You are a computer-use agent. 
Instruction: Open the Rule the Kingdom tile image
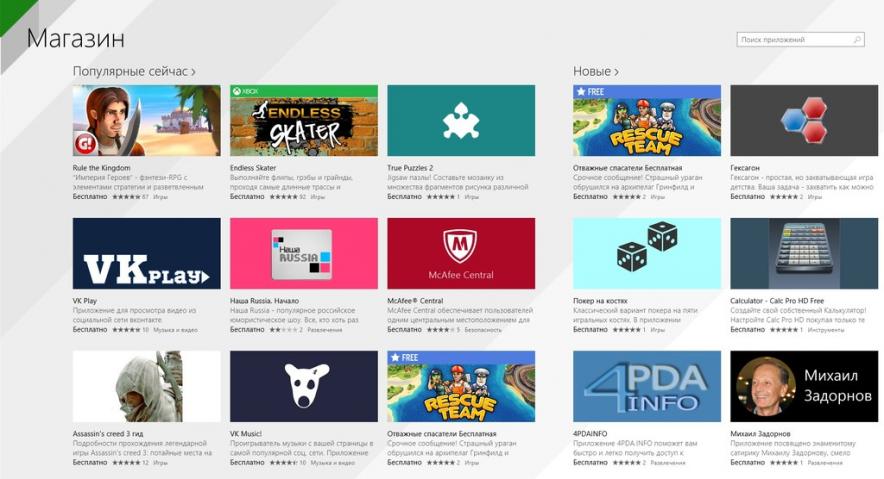click(x=147, y=121)
